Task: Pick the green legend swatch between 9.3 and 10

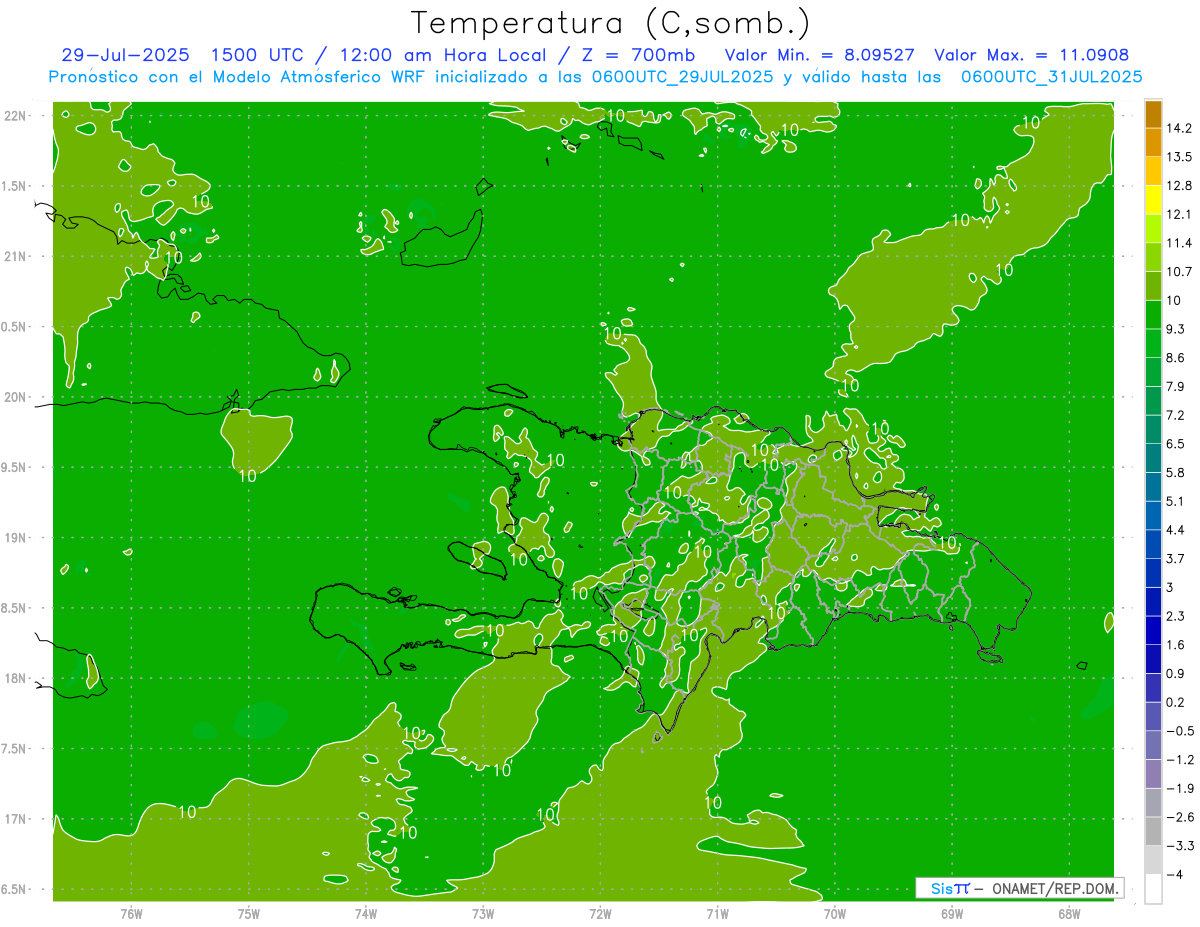Action: pos(1153,315)
